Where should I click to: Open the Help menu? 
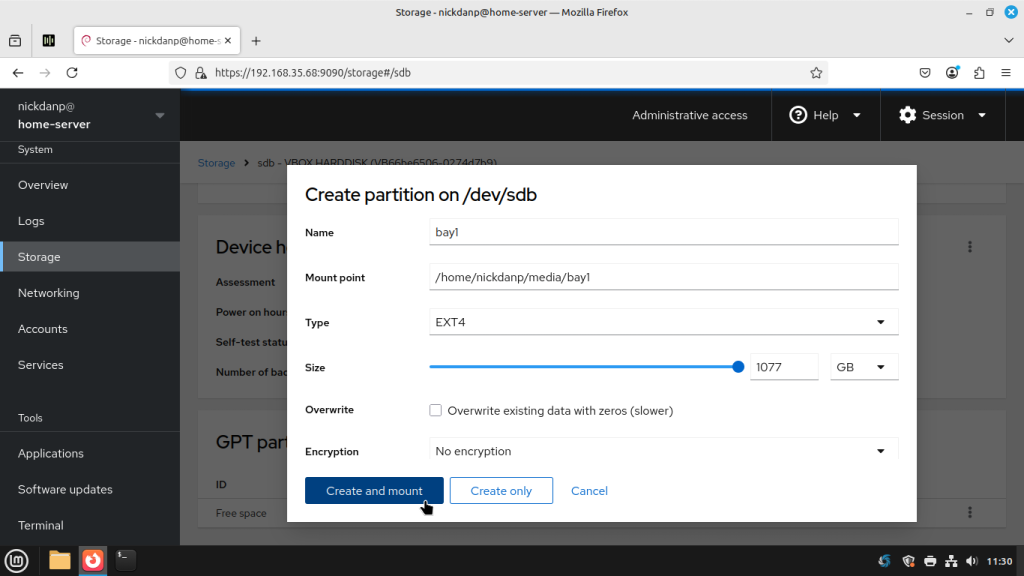(825, 115)
